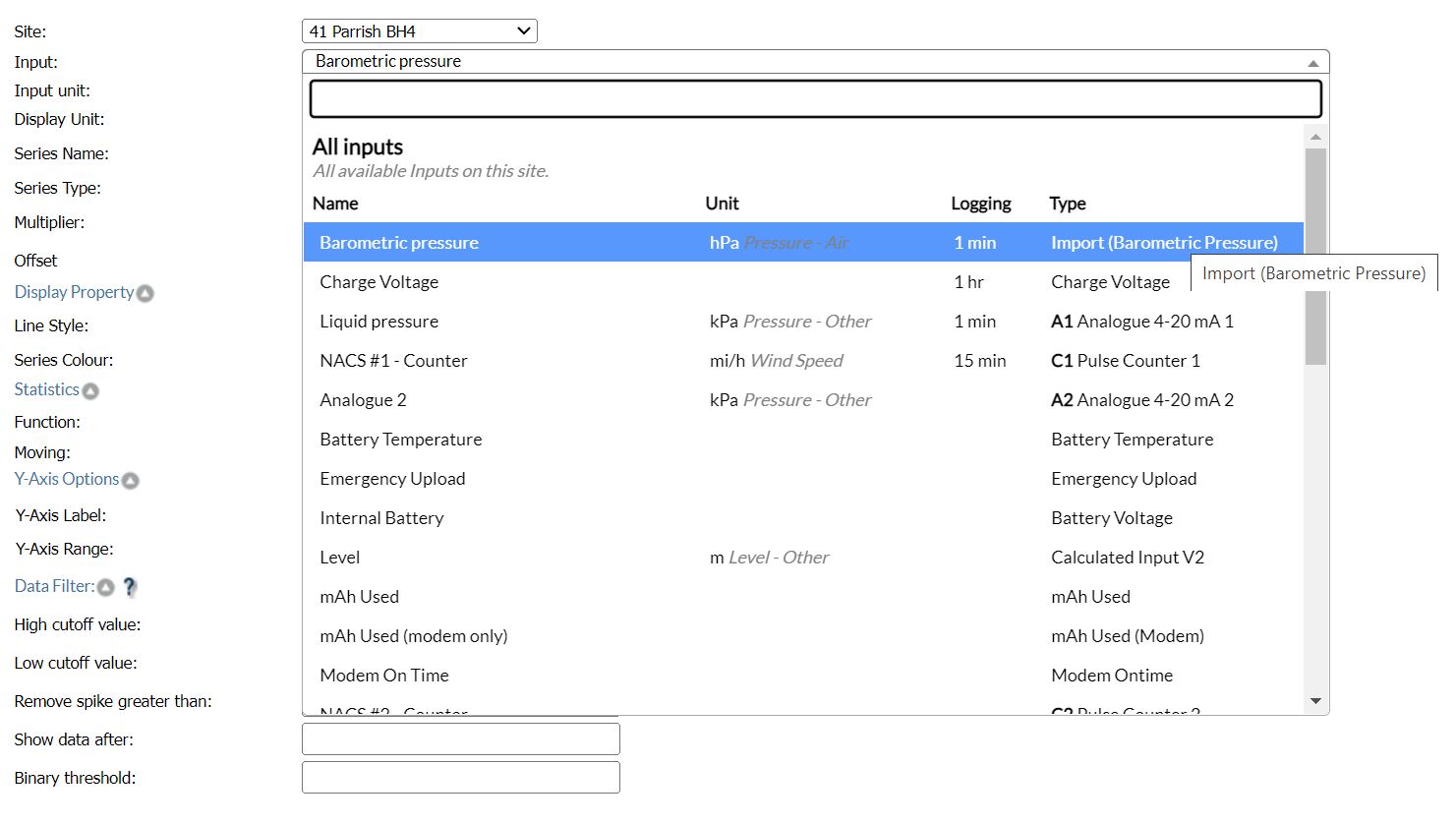
Task: Click the Y-Axis Options link
Action: pos(66,479)
